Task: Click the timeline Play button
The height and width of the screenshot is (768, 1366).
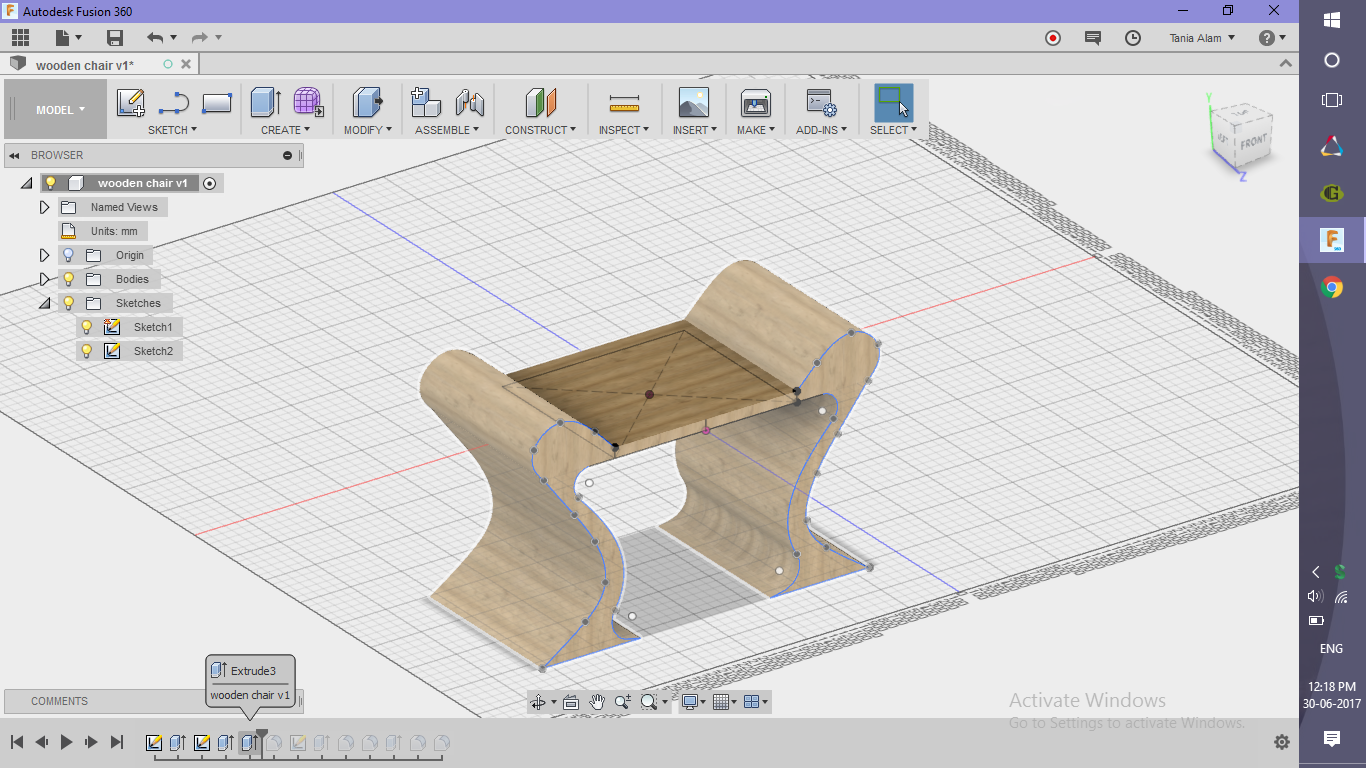Action: 66,742
